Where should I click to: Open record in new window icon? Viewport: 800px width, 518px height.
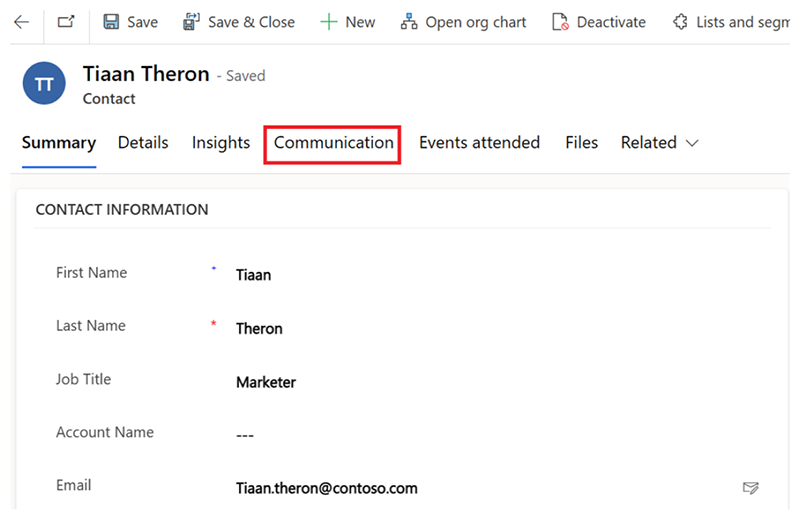click(x=66, y=22)
